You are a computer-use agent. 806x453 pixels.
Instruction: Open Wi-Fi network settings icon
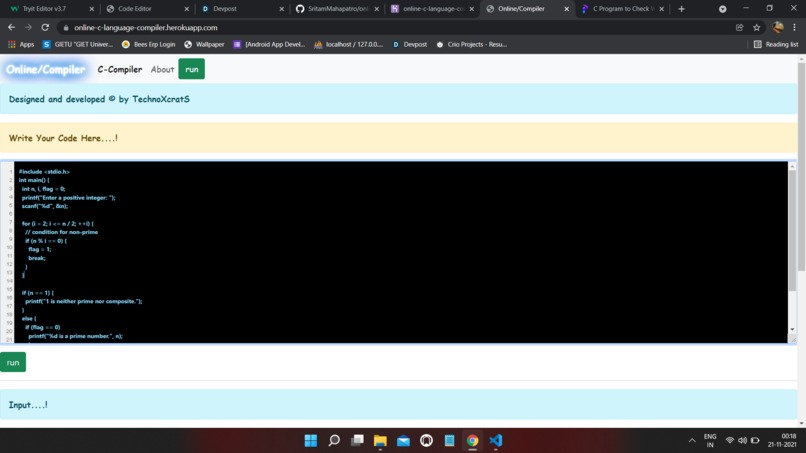point(729,441)
